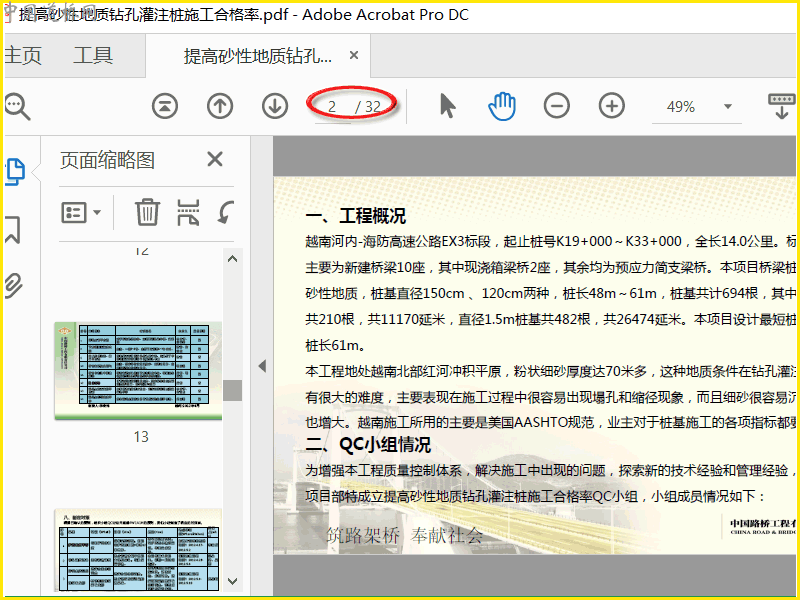The height and width of the screenshot is (600, 800).
Task: Click the text line 桩长61m。
Action: pos(335,345)
